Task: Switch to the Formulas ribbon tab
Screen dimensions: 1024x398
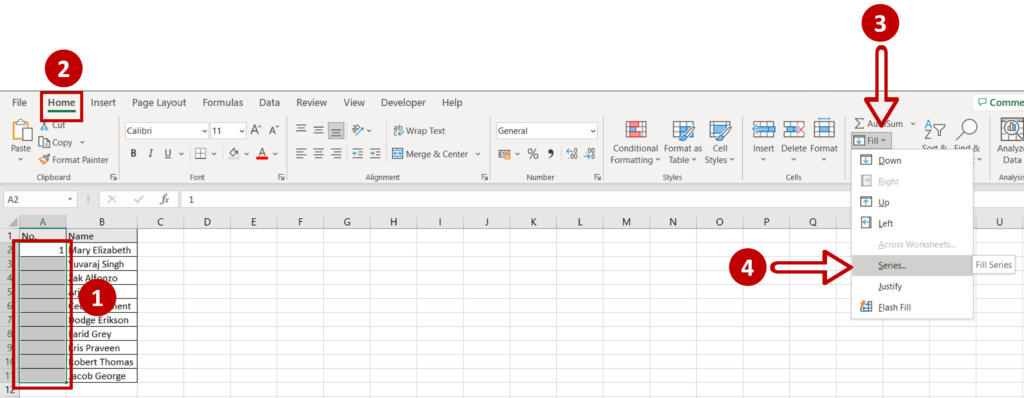Action: [x=223, y=103]
